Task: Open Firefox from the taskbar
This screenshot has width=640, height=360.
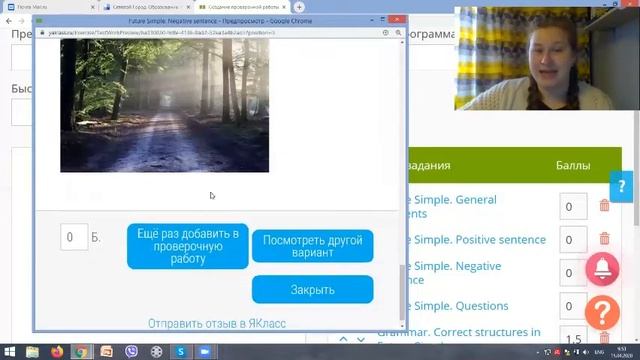Action: [x=57, y=351]
